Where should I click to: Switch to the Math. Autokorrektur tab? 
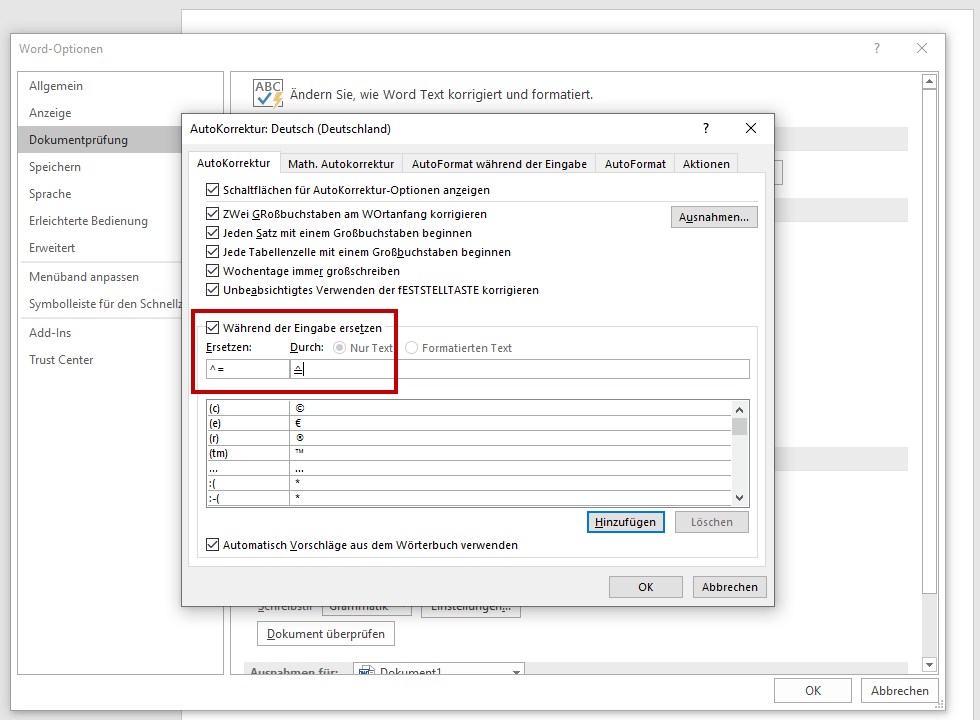341,164
